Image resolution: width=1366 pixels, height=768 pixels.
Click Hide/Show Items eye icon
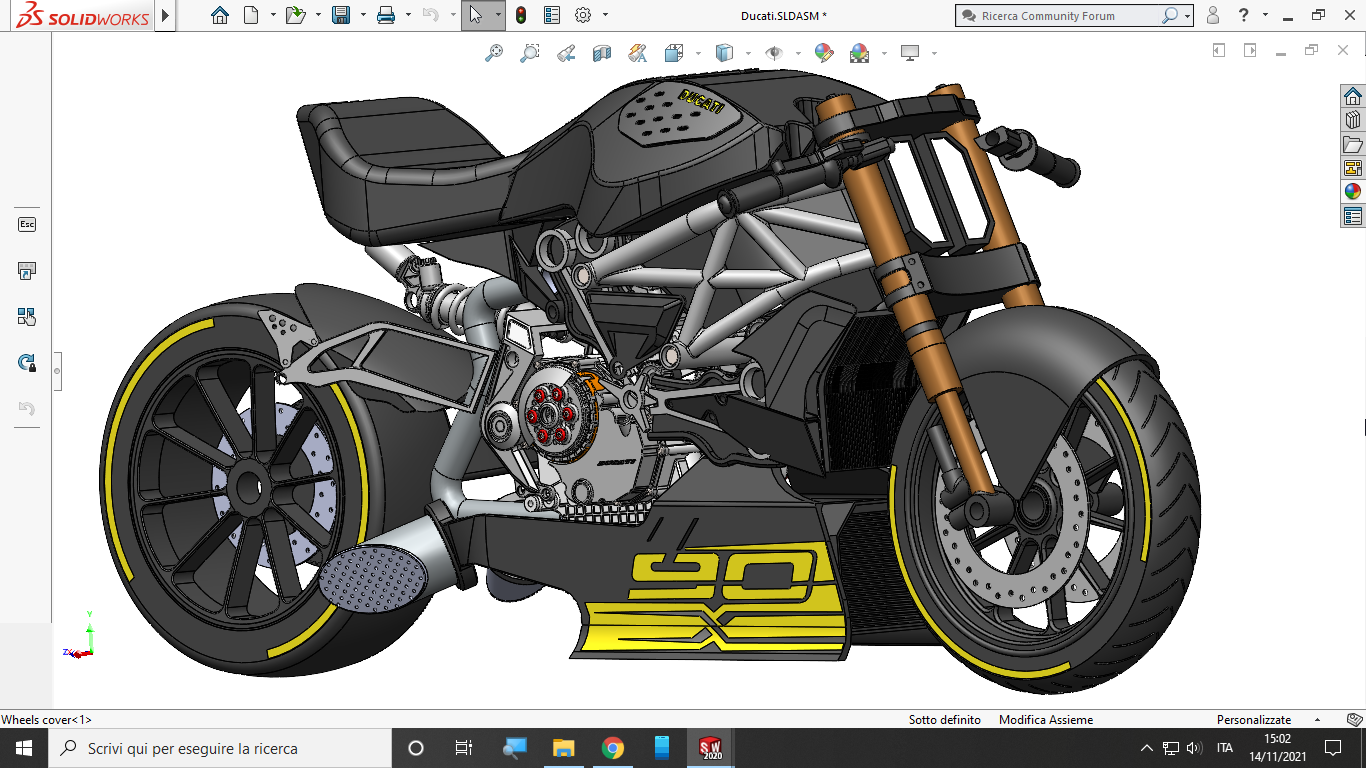click(x=774, y=53)
